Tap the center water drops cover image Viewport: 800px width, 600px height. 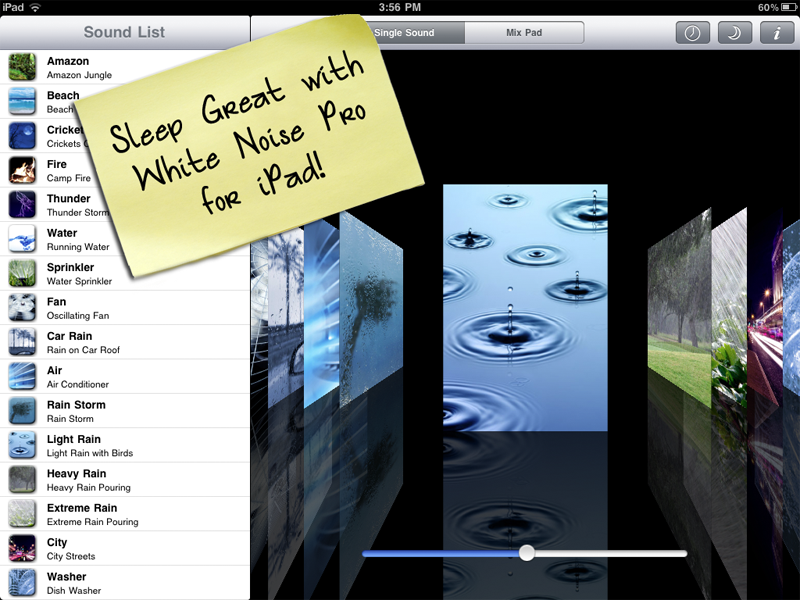coord(525,308)
